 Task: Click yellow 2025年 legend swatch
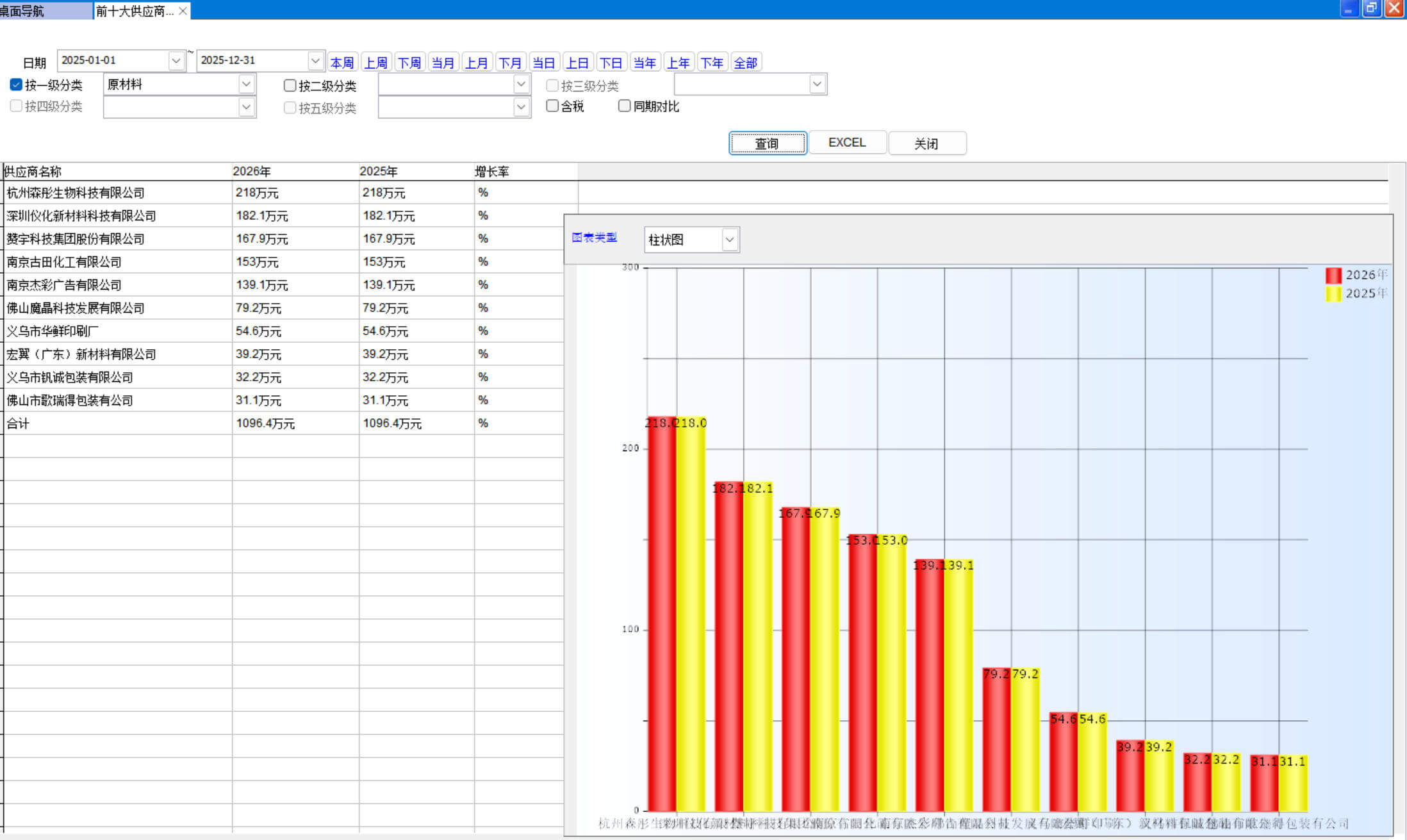(1333, 294)
